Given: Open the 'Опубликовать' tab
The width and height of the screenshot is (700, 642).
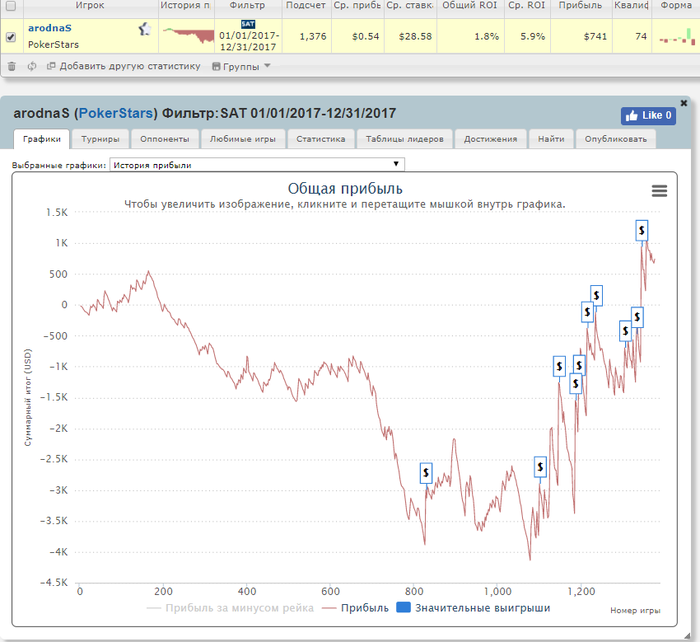Looking at the screenshot, I should (616, 139).
